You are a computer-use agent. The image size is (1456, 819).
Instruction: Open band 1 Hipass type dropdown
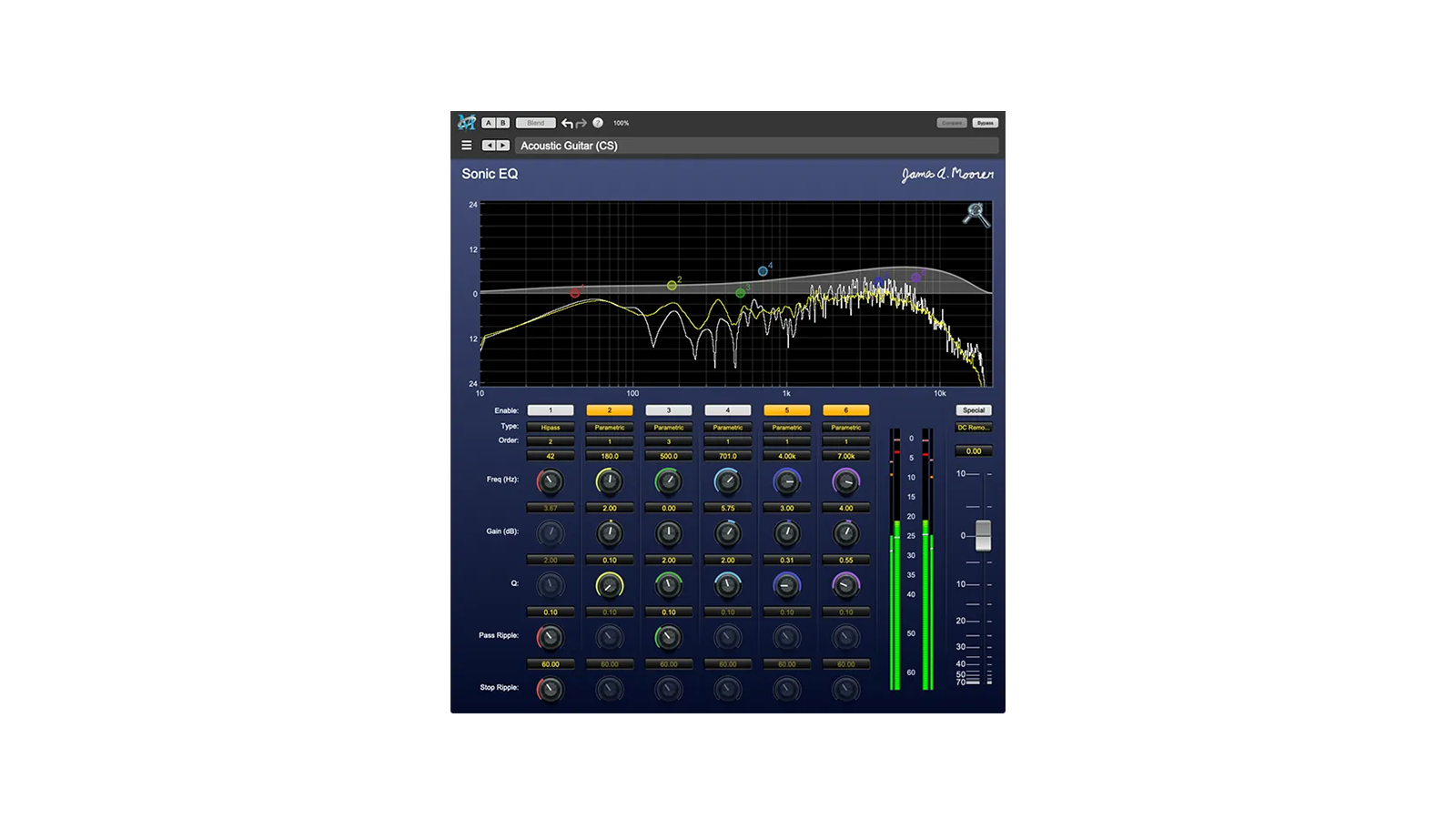pos(551,427)
